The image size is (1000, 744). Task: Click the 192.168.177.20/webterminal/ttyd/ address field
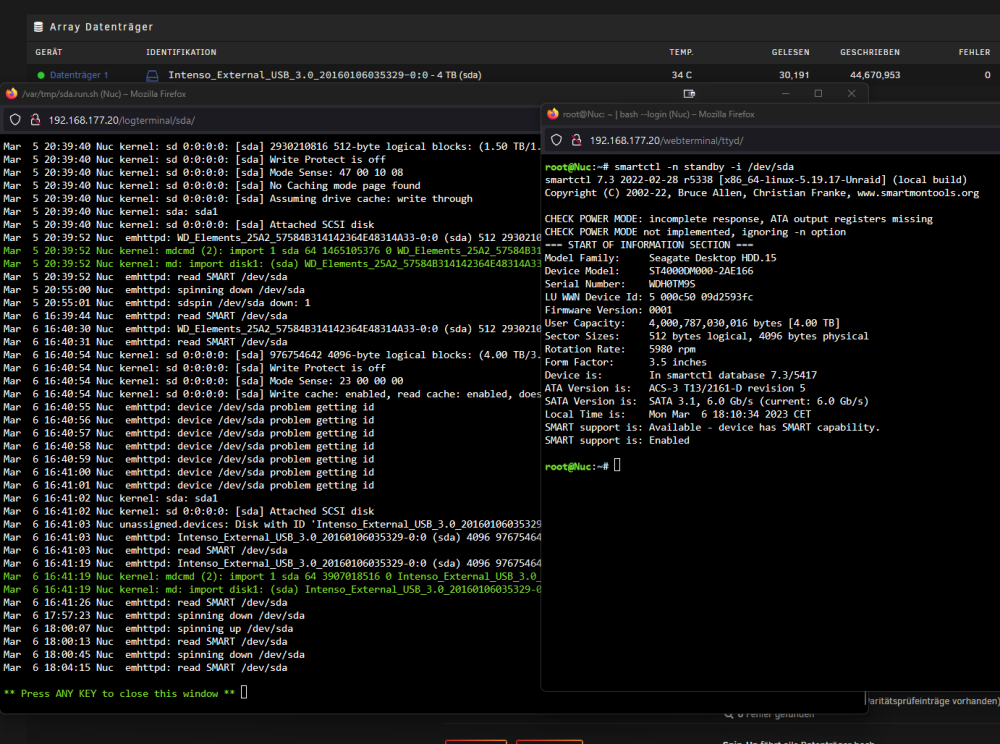(x=666, y=141)
